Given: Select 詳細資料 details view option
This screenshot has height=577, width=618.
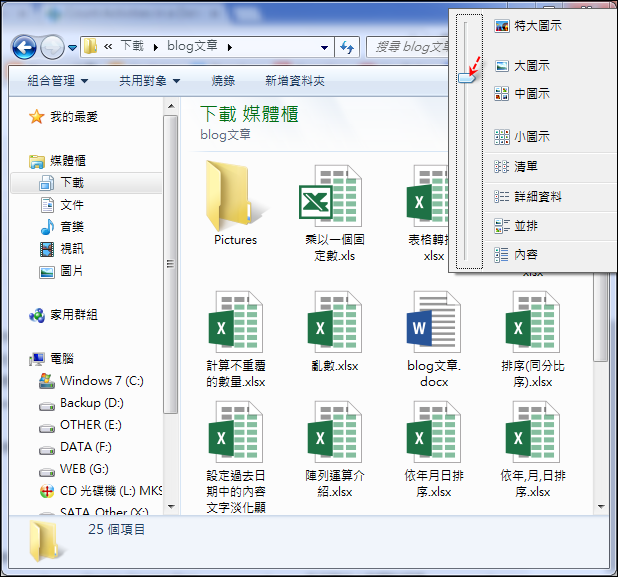Looking at the screenshot, I should click(528, 196).
